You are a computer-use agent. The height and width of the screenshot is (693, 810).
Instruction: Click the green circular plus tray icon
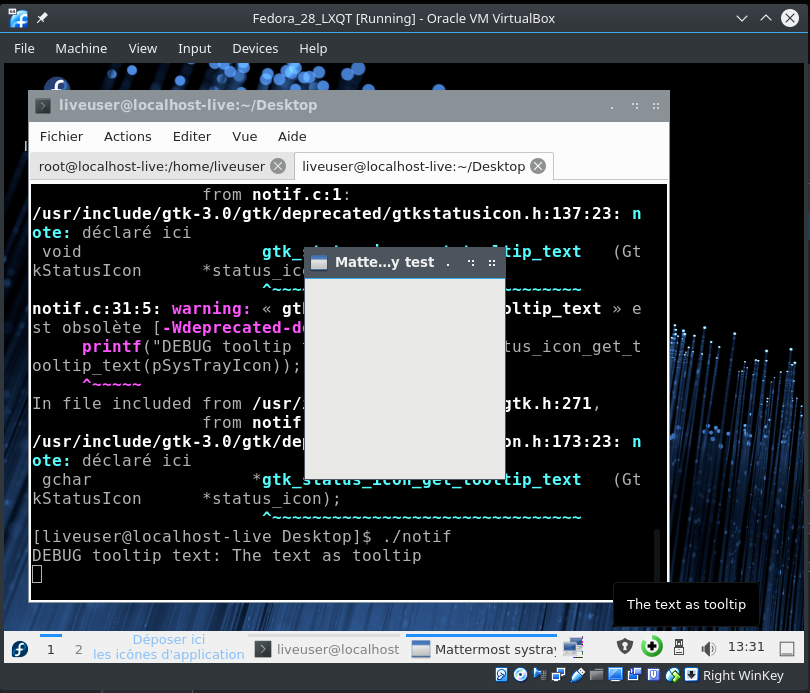(652, 647)
